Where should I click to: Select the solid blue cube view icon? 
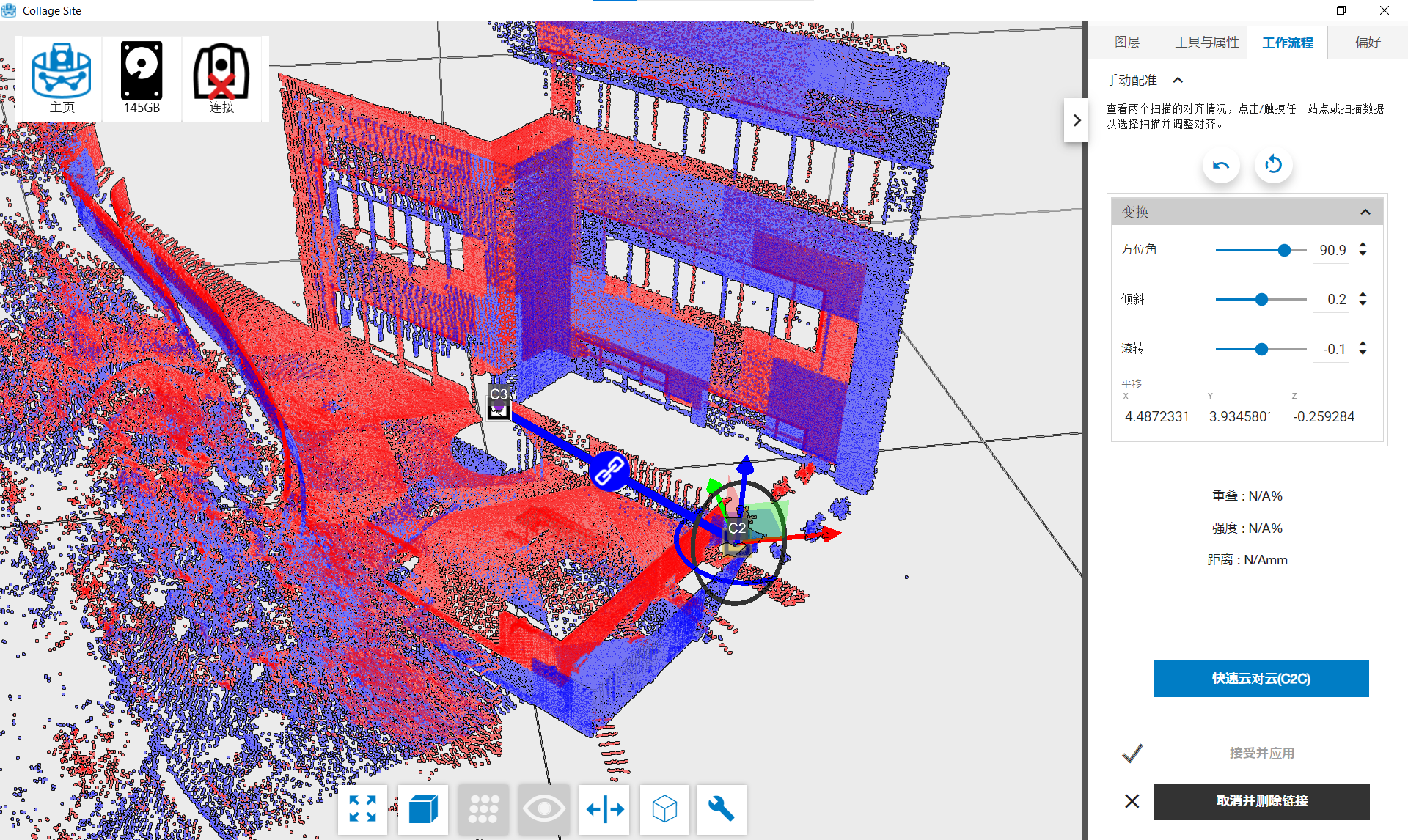tap(423, 809)
